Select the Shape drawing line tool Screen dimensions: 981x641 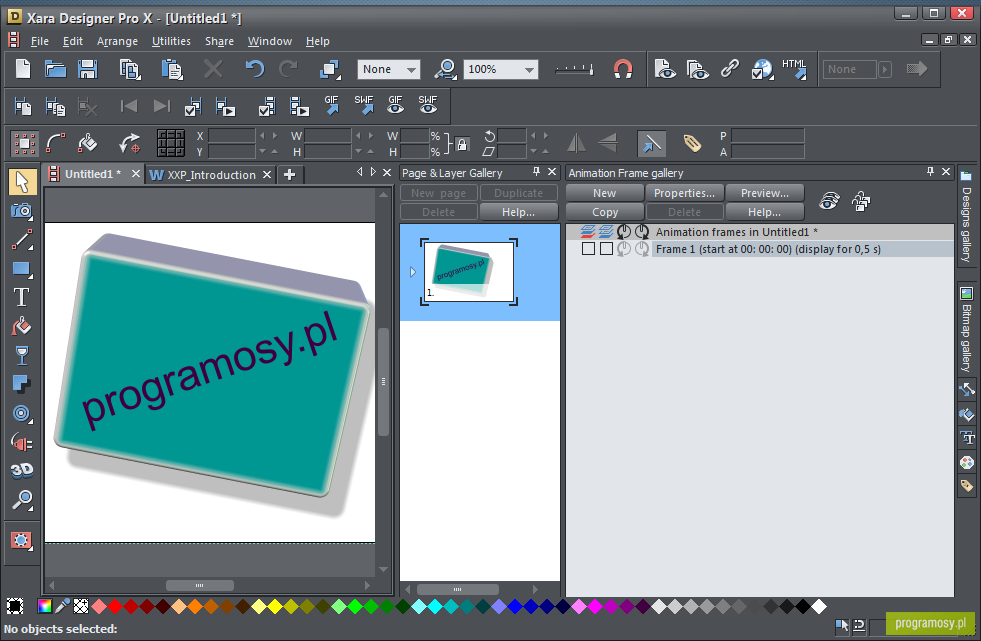point(22,240)
